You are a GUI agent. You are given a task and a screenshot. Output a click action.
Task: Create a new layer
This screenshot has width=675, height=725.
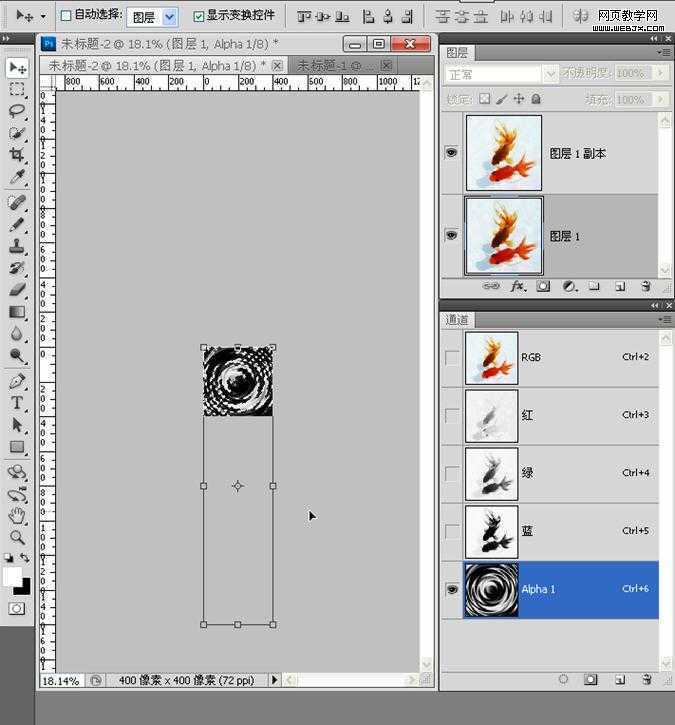tap(620, 287)
